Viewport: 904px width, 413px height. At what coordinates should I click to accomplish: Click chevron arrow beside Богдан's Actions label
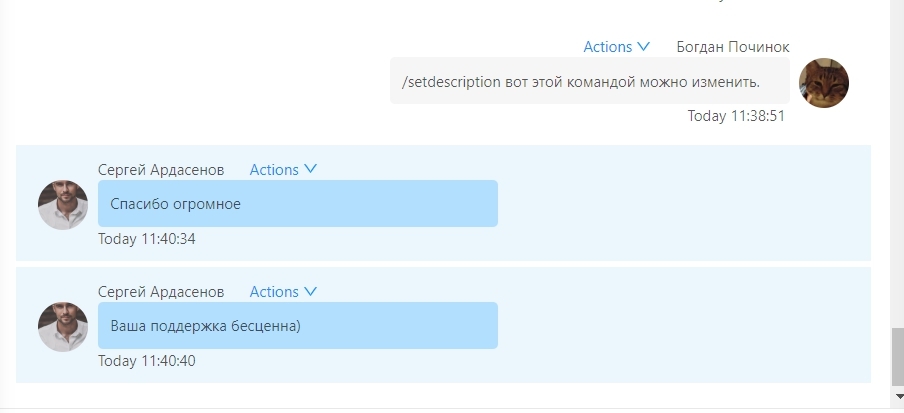tap(643, 47)
